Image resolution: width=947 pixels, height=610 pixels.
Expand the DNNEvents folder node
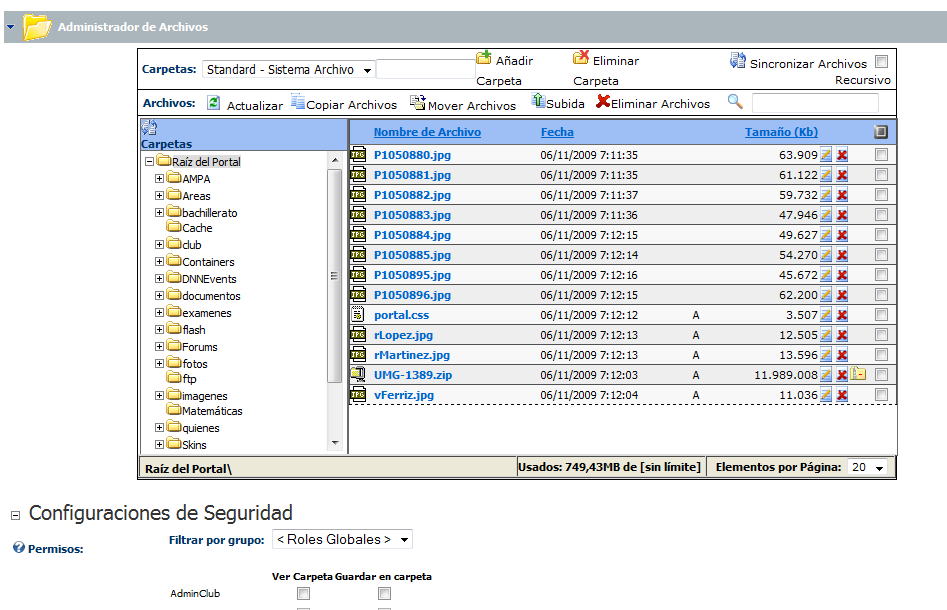159,278
